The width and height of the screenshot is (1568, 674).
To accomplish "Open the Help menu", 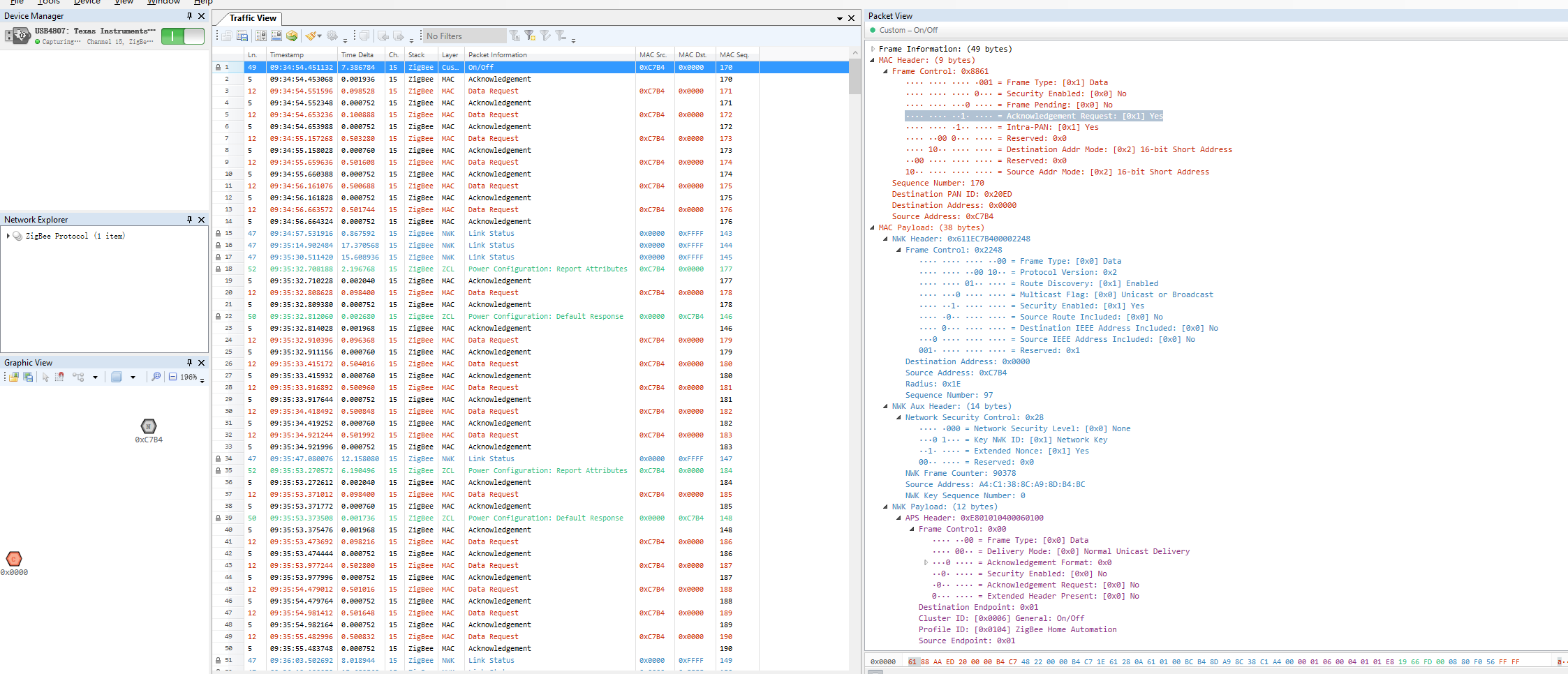I will [203, 2].
